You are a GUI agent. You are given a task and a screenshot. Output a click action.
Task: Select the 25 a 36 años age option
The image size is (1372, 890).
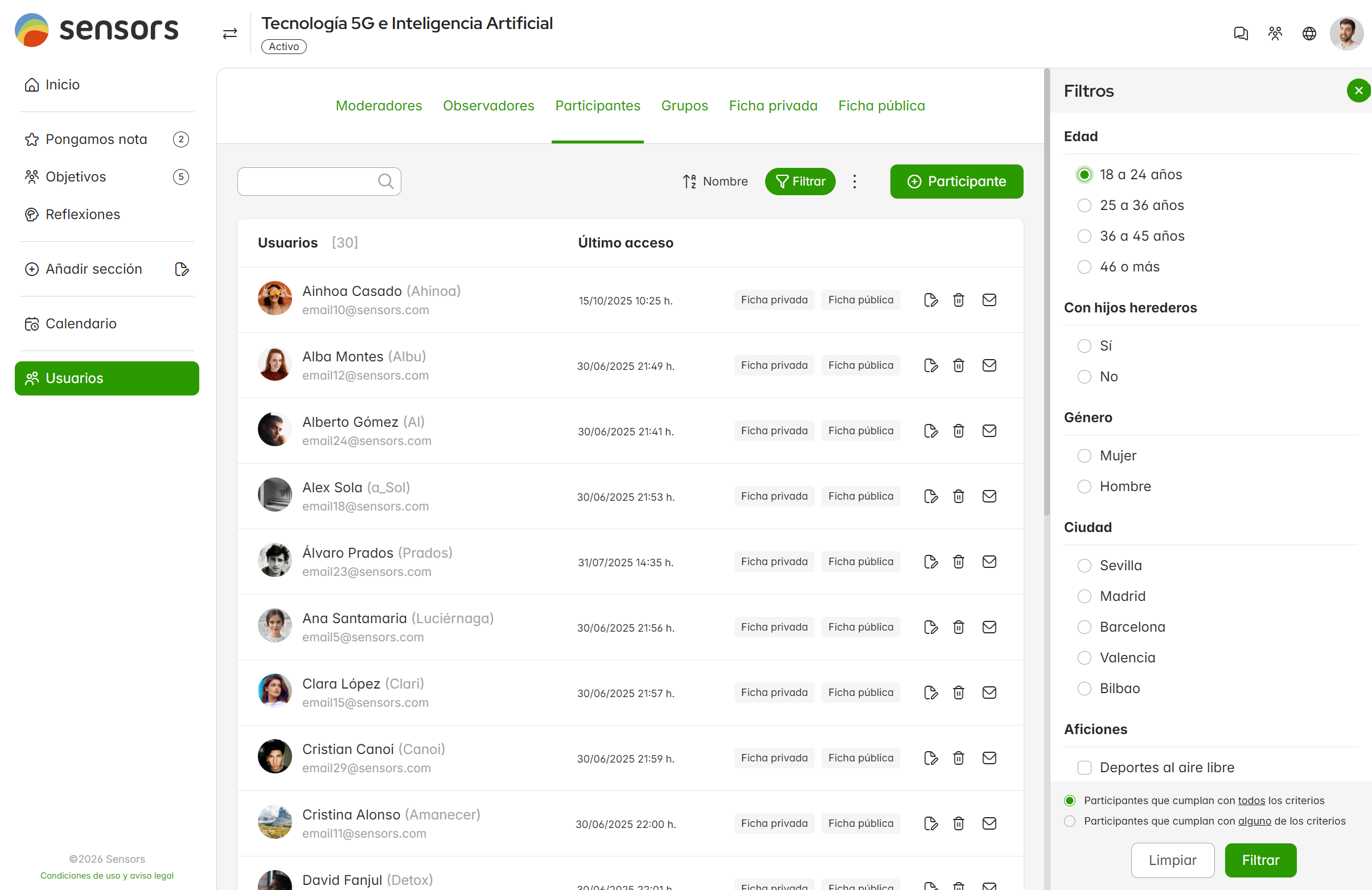tap(1084, 205)
